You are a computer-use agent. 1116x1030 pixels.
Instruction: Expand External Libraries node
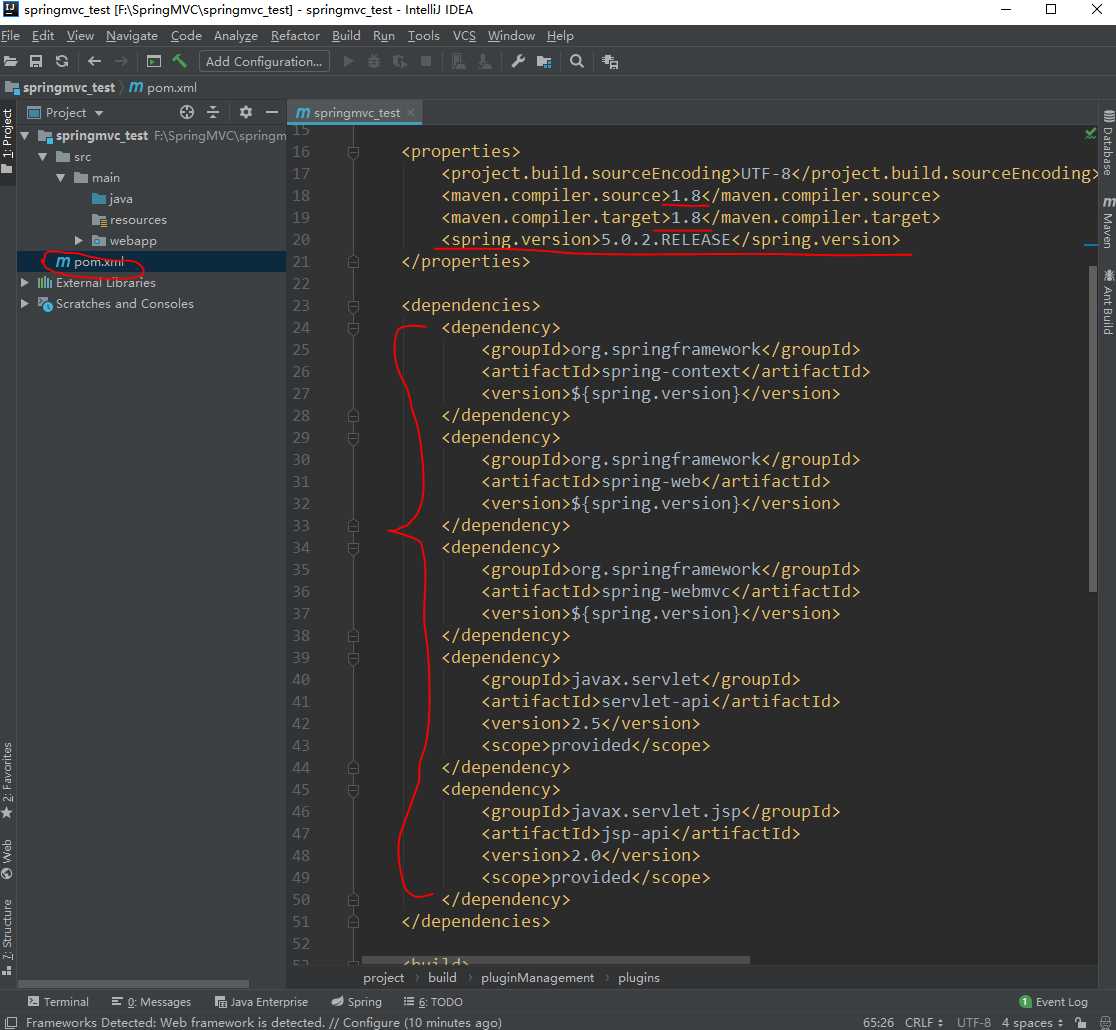(25, 283)
